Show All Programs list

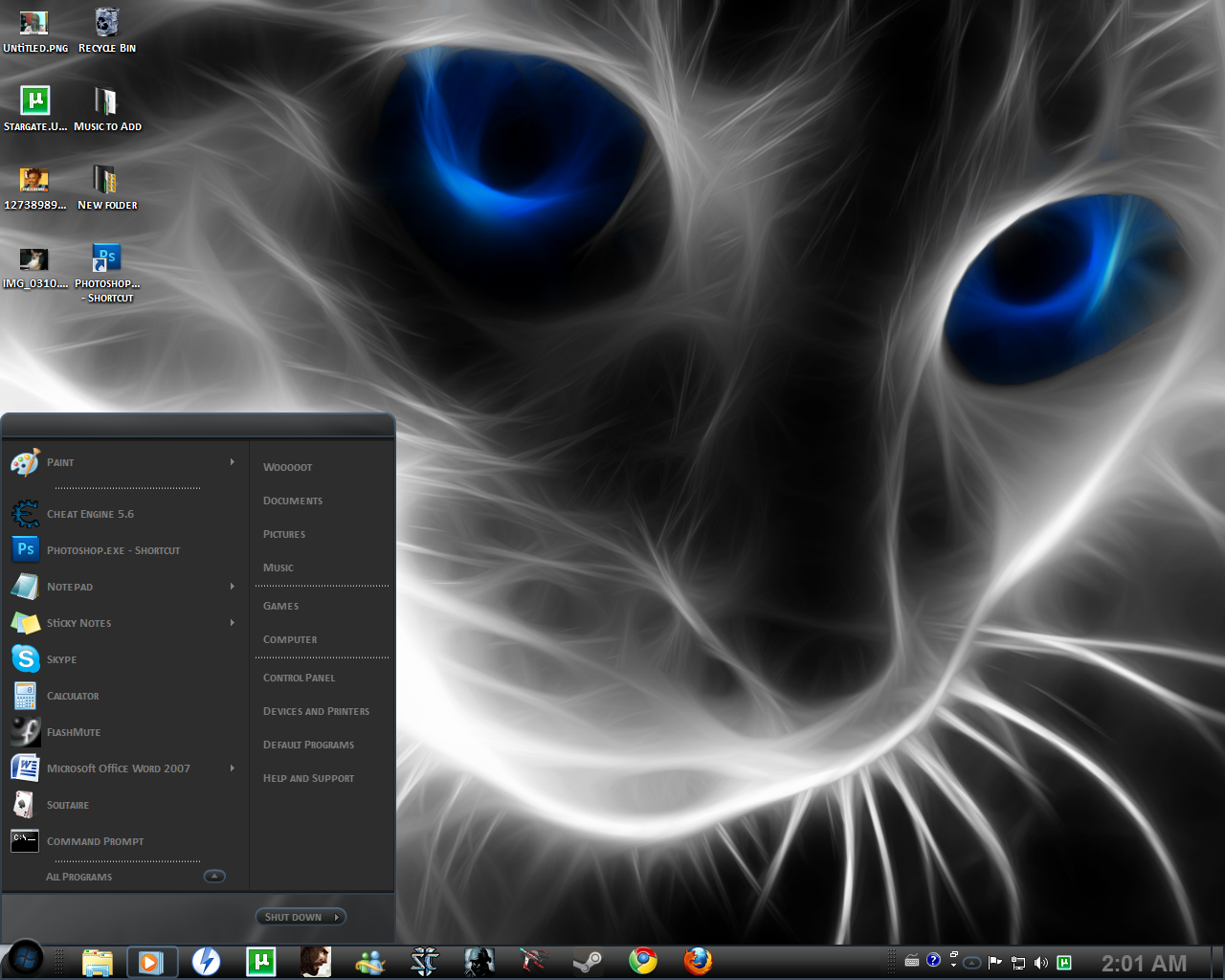pyautogui.click(x=79, y=877)
